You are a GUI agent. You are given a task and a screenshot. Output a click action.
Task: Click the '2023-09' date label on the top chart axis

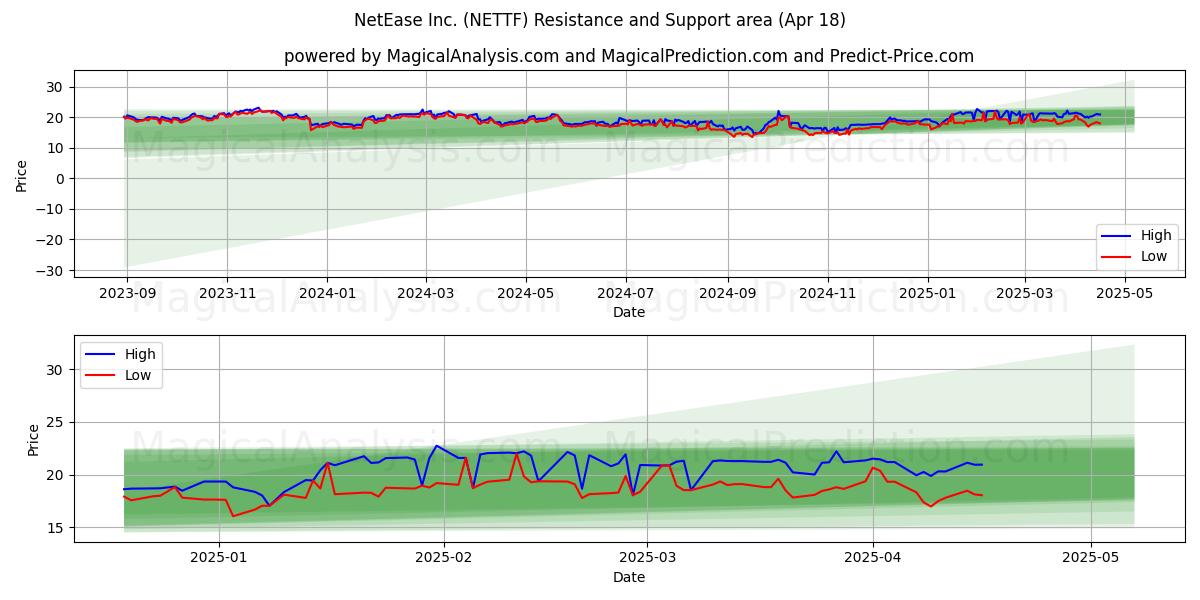click(126, 293)
